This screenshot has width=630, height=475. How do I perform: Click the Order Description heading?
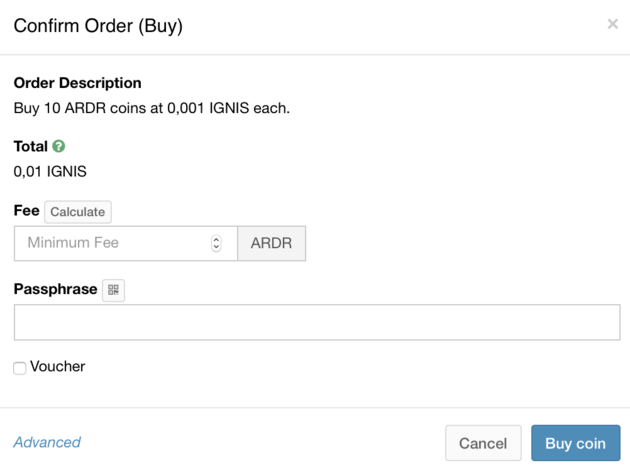[x=77, y=83]
